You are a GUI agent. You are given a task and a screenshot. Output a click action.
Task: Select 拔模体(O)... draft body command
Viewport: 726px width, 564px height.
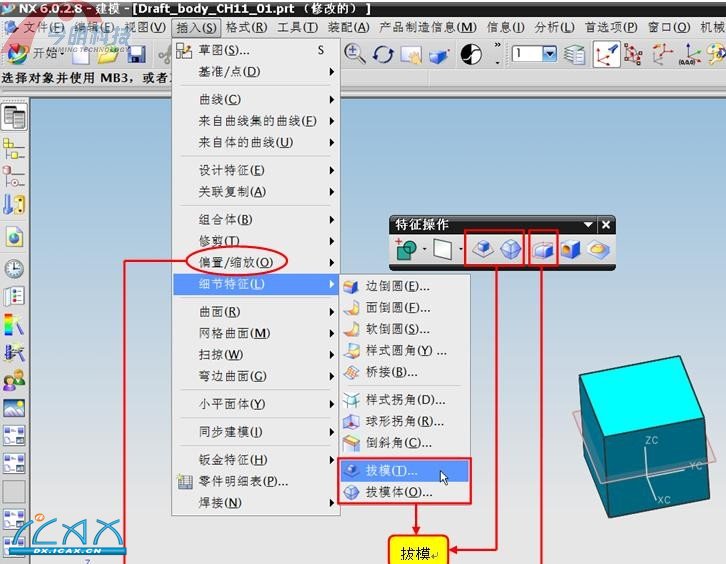405,492
